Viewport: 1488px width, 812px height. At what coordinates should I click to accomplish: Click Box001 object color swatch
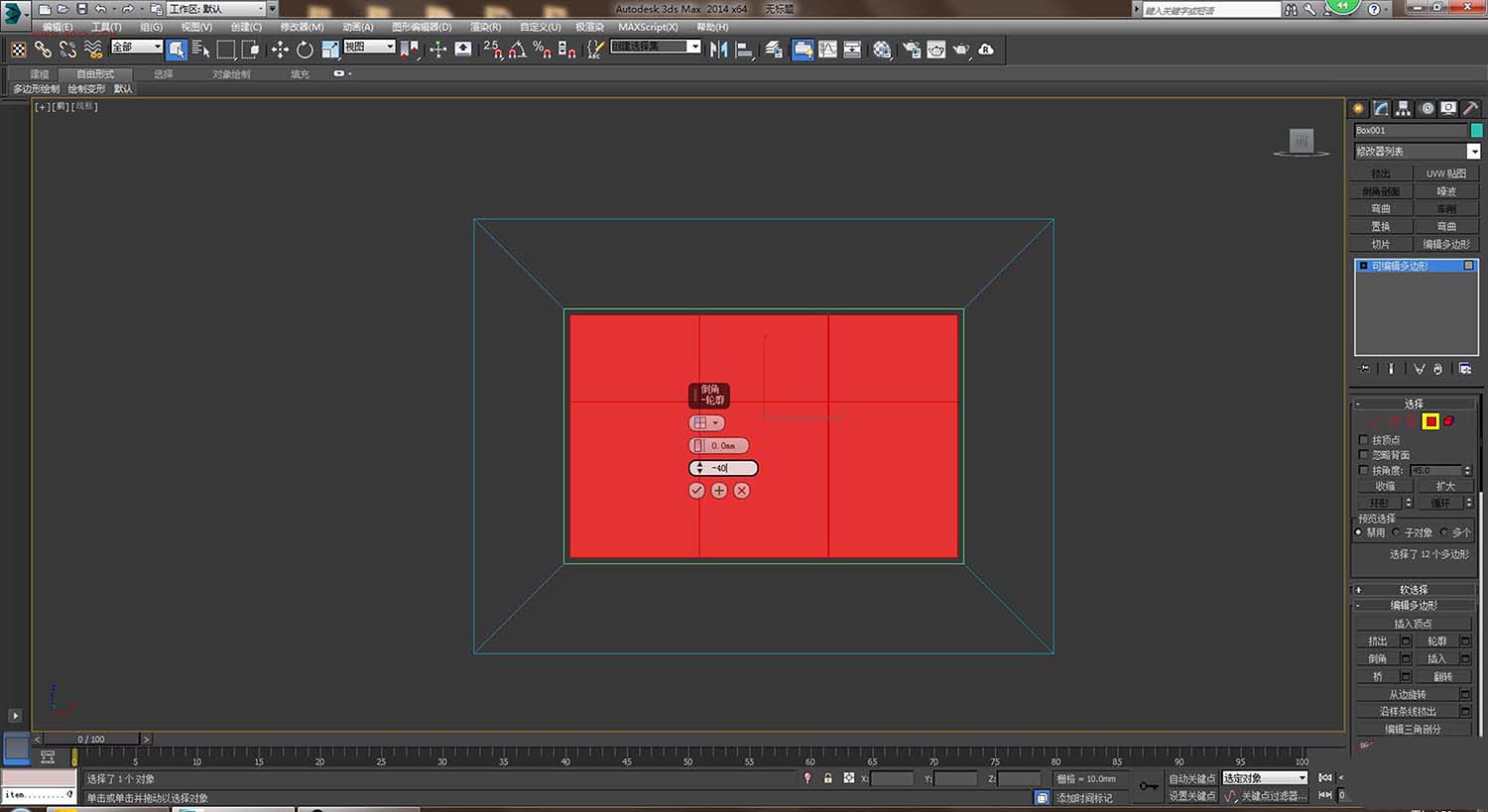click(x=1476, y=131)
